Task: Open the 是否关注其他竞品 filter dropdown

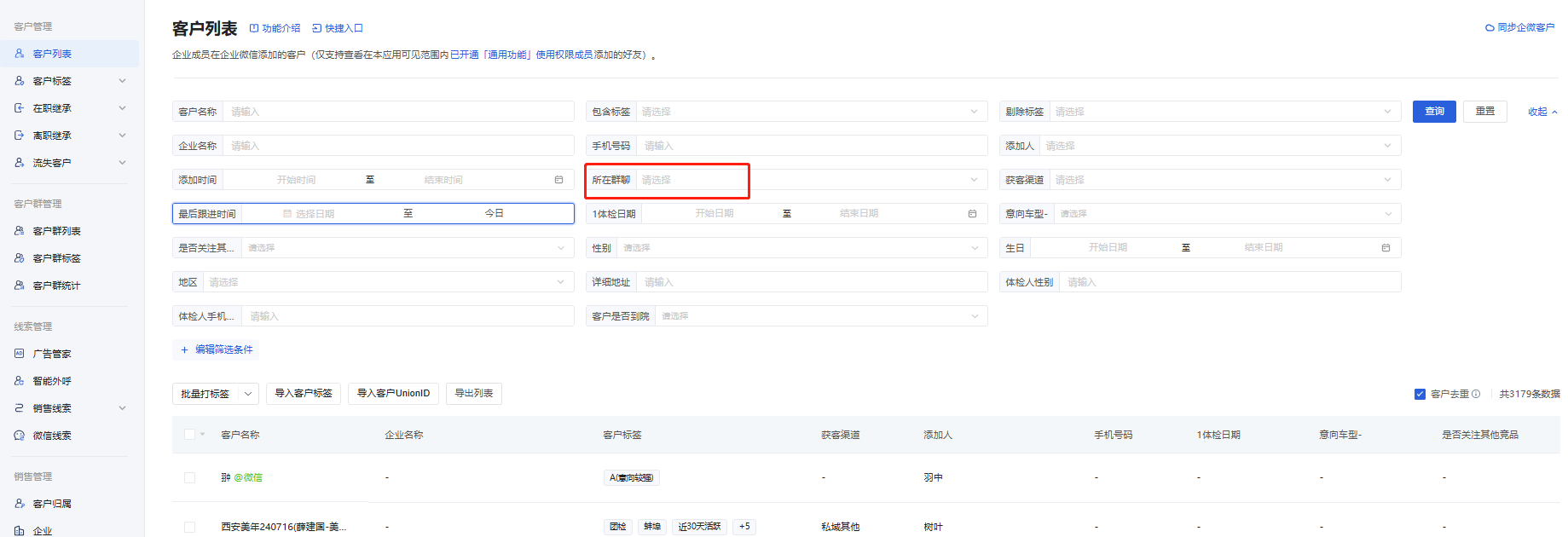Action: [408, 248]
